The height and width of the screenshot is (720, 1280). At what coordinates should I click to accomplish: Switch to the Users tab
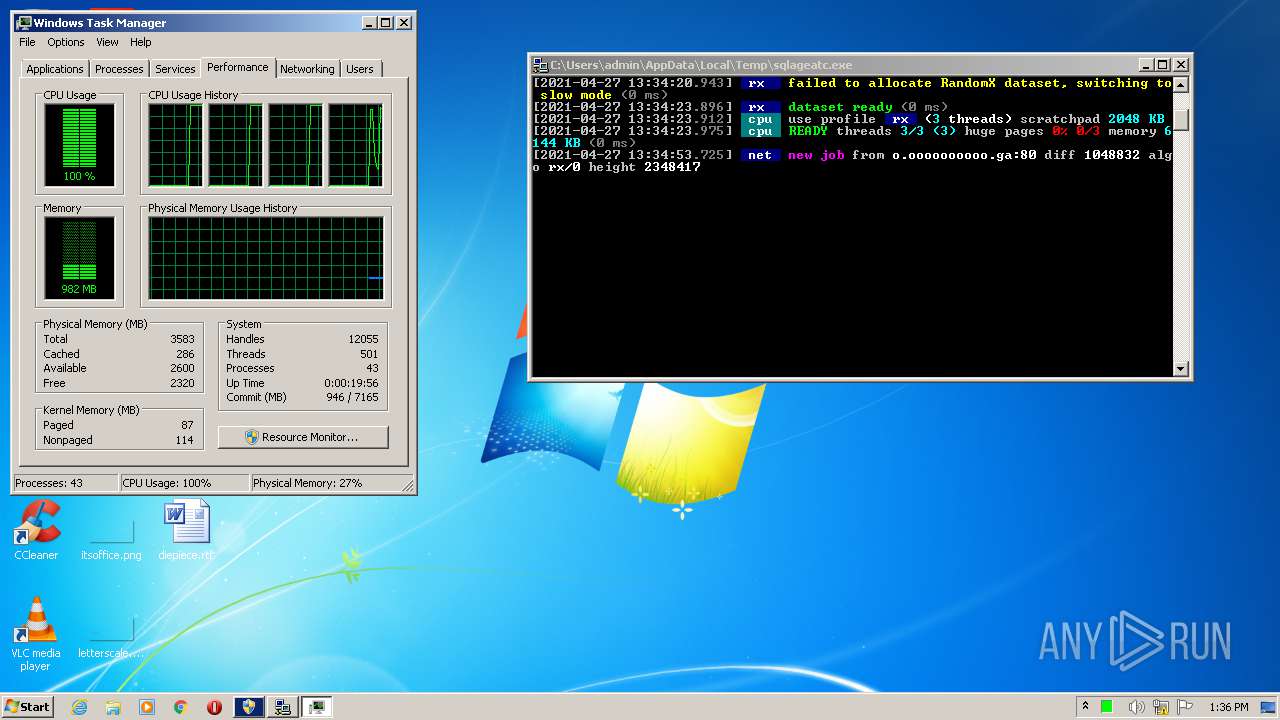[360, 69]
